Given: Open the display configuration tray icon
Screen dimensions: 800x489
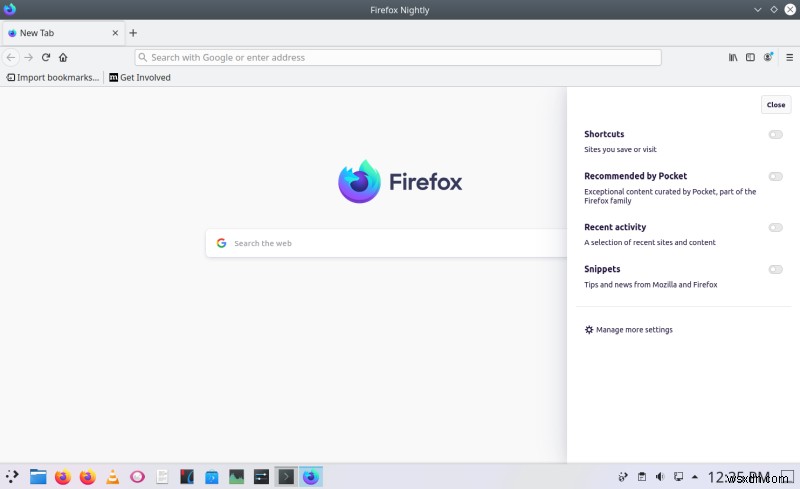Looking at the screenshot, I should (678, 477).
